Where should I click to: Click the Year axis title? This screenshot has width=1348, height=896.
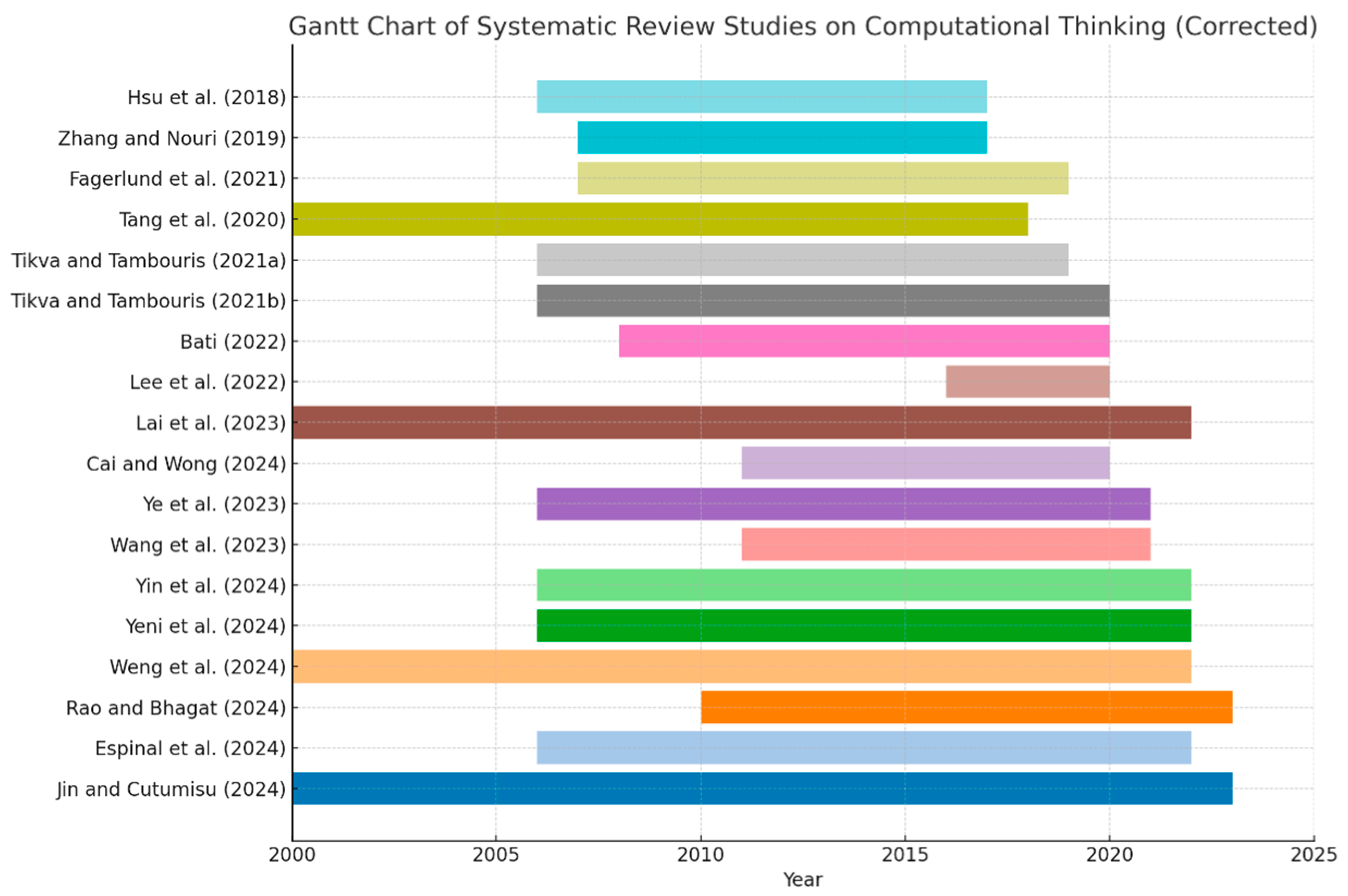802,880
